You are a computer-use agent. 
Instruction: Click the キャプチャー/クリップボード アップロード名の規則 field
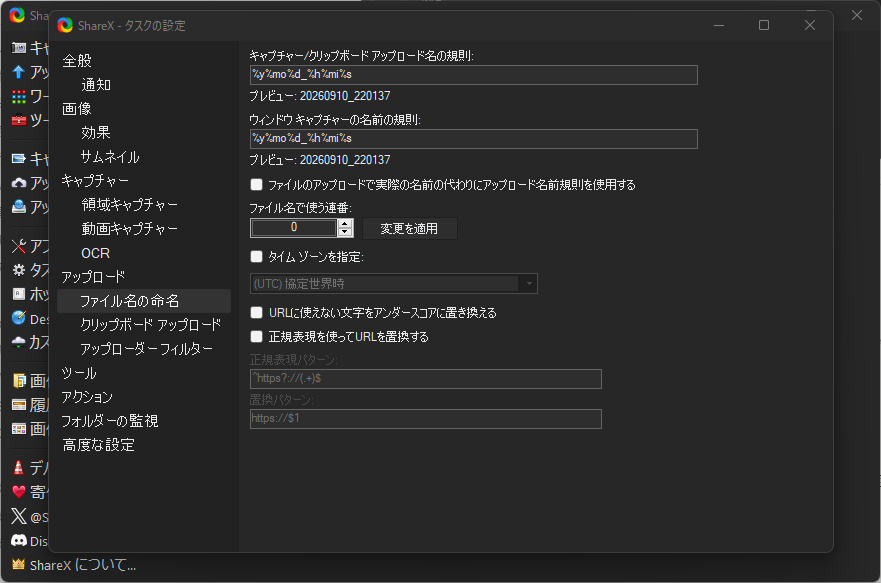pos(474,75)
